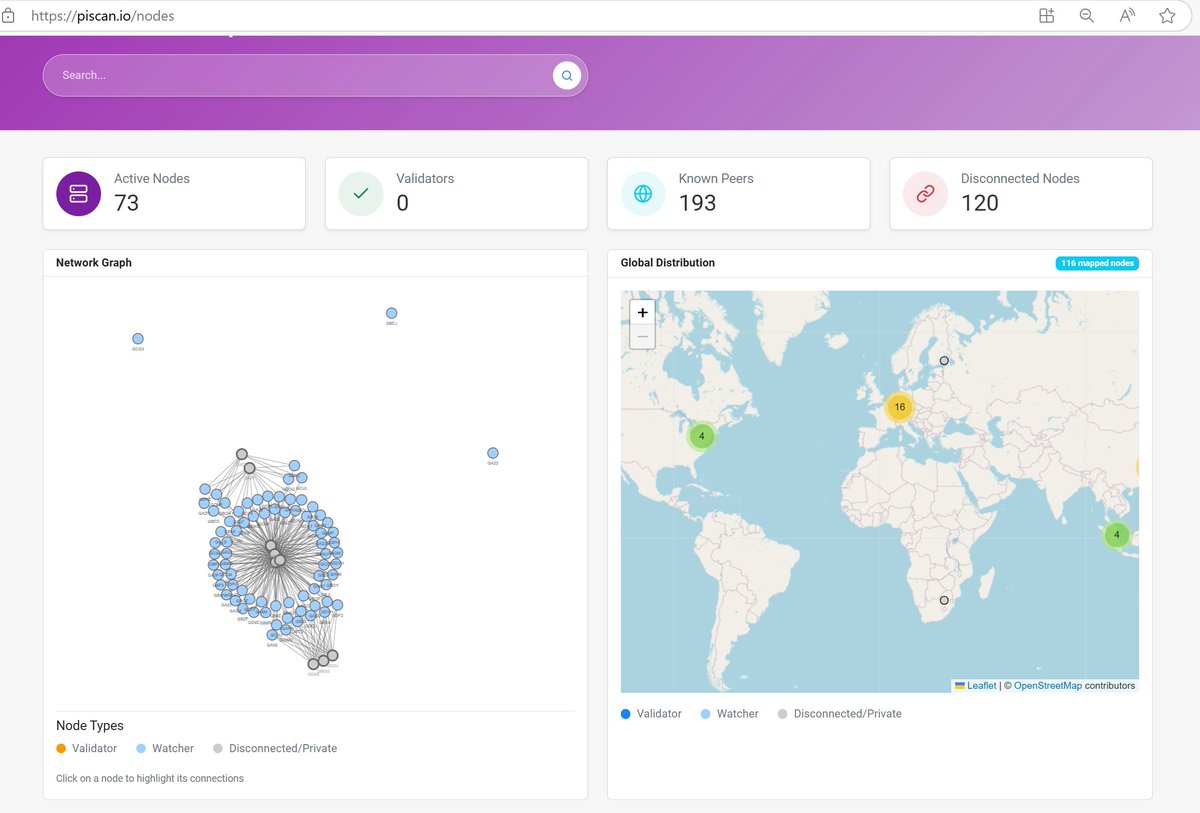Click the magnifier search button in the search bar

[567, 75]
